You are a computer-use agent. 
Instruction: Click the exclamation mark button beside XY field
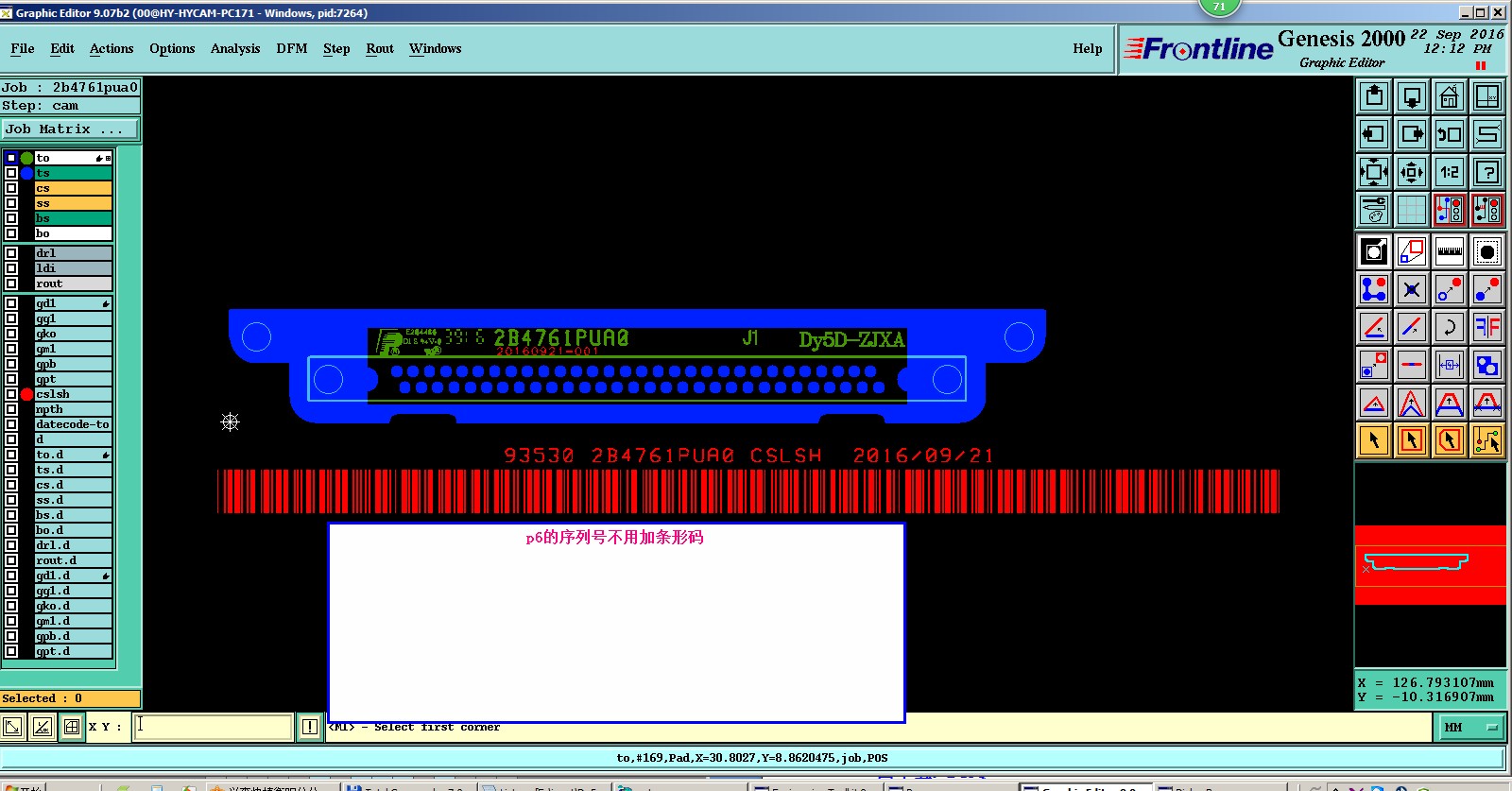tap(310, 726)
